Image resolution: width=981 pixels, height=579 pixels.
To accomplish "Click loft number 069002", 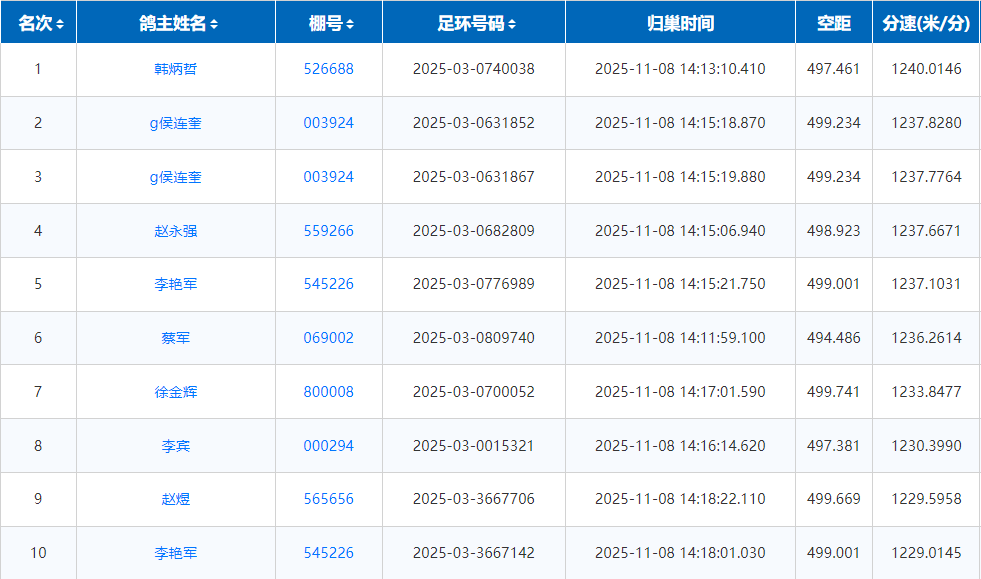I will point(329,338).
